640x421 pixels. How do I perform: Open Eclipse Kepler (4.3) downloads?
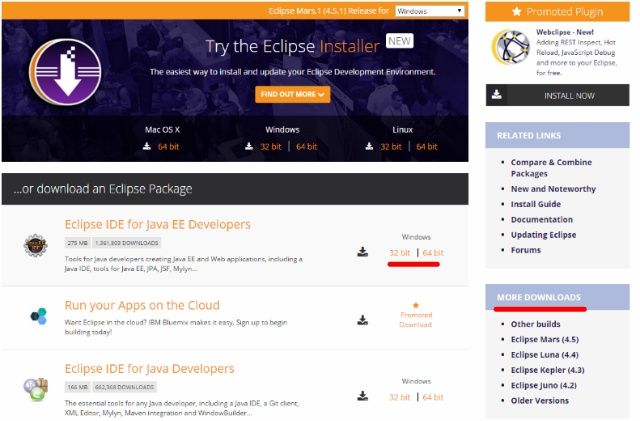(547, 370)
